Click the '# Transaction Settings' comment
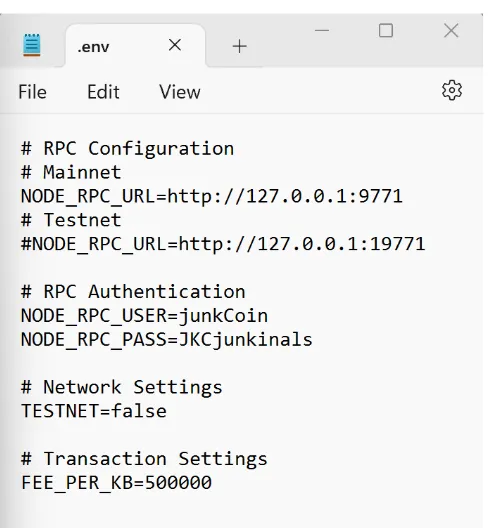This screenshot has width=495, height=528. [x=144, y=459]
